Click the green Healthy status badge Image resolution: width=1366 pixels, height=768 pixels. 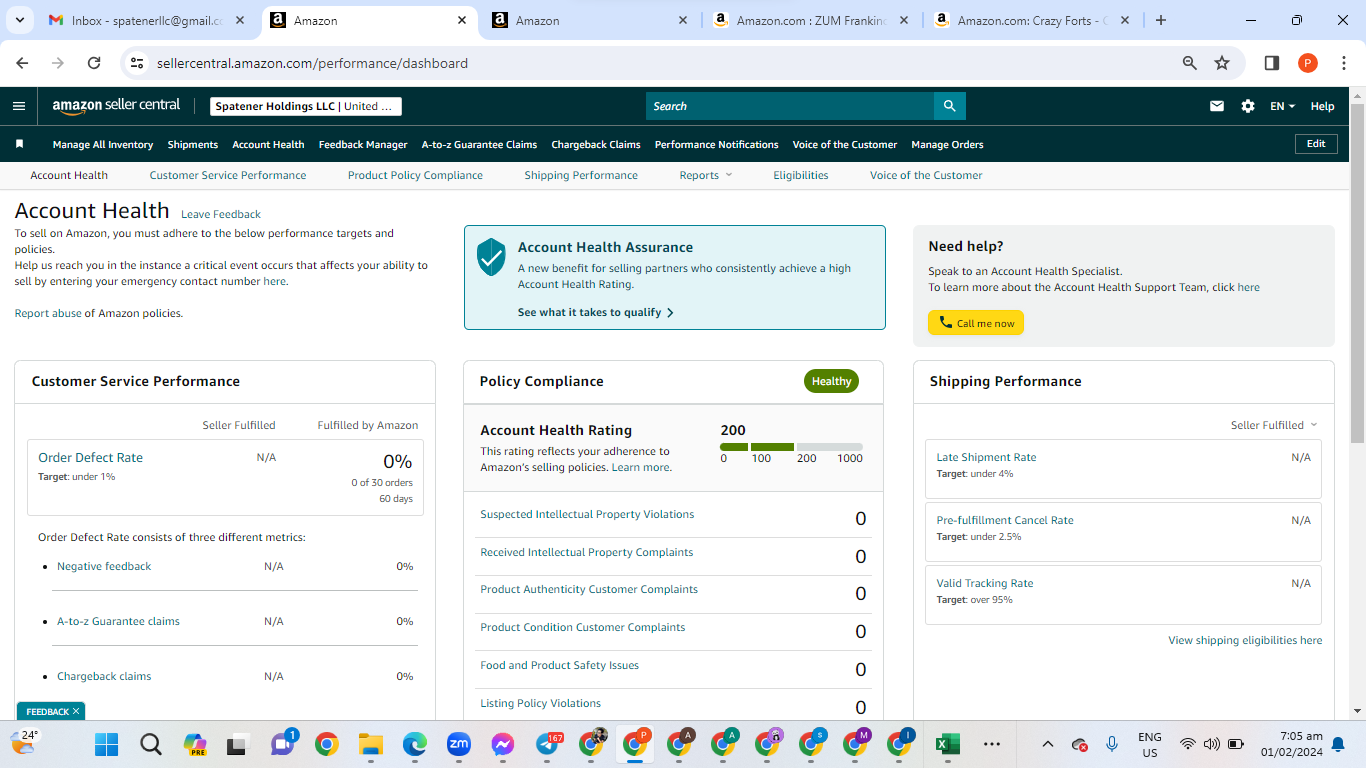pos(831,381)
